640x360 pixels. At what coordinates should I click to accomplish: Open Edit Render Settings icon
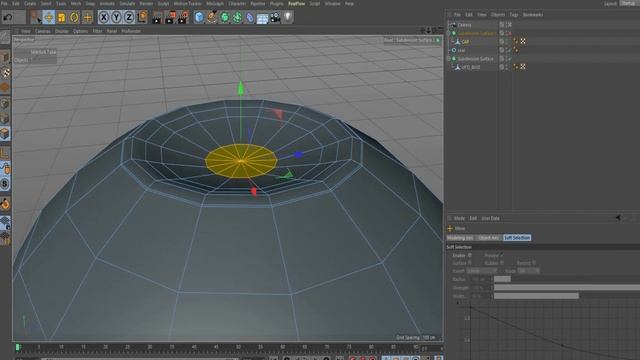click(x=183, y=18)
